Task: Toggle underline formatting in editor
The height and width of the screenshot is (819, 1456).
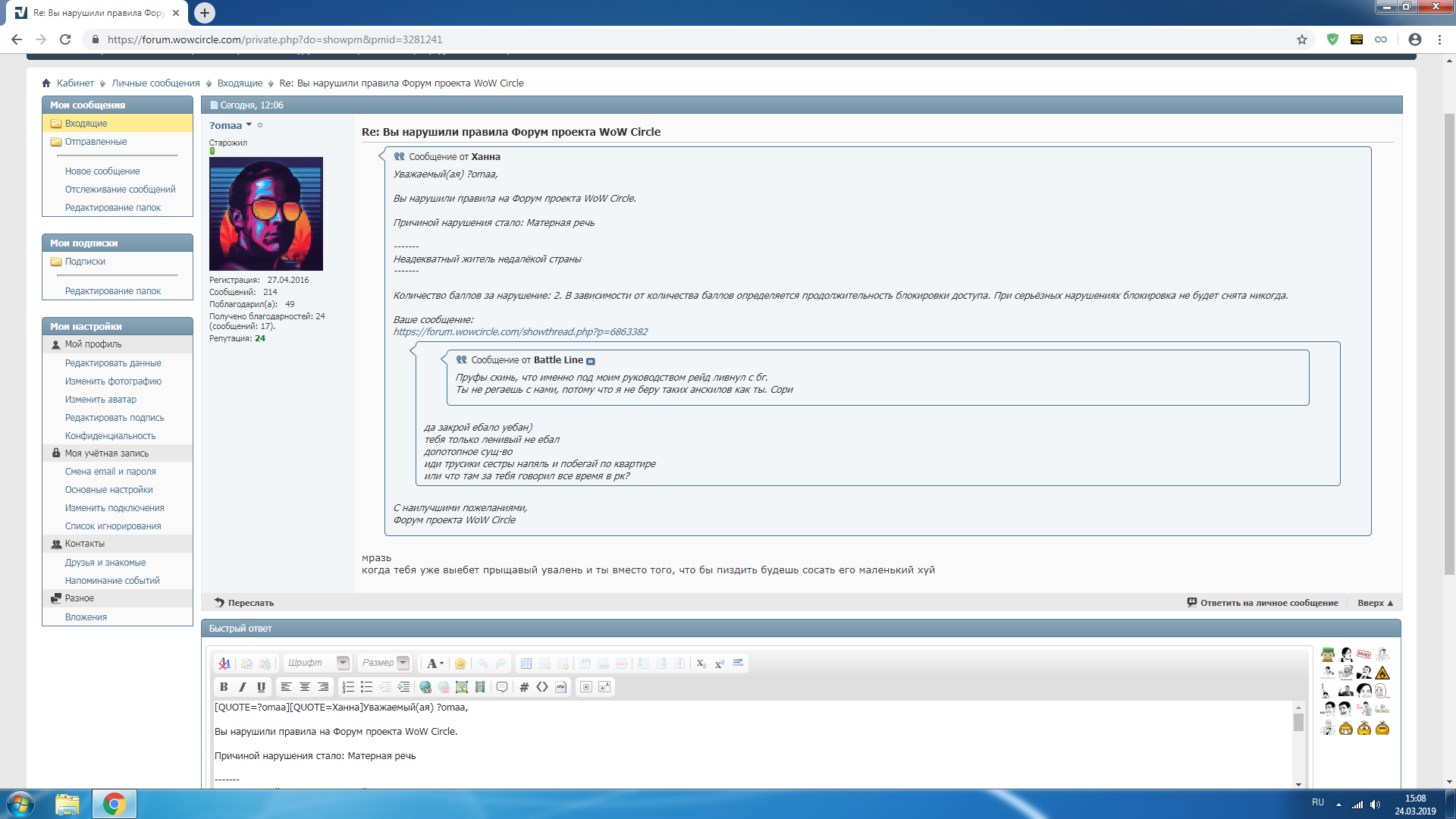Action: pos(261,687)
